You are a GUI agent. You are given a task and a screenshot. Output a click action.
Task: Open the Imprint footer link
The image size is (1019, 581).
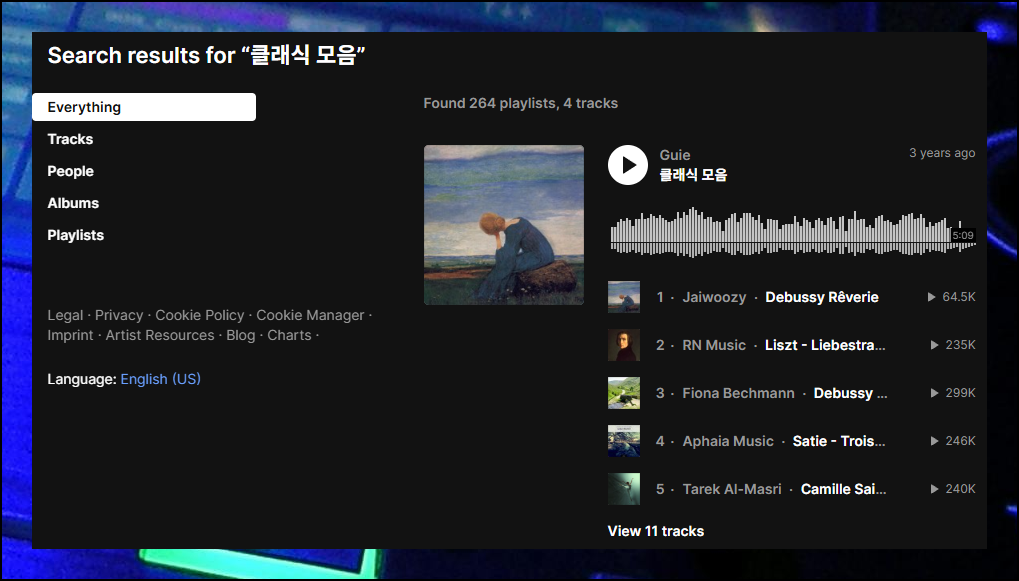point(70,335)
